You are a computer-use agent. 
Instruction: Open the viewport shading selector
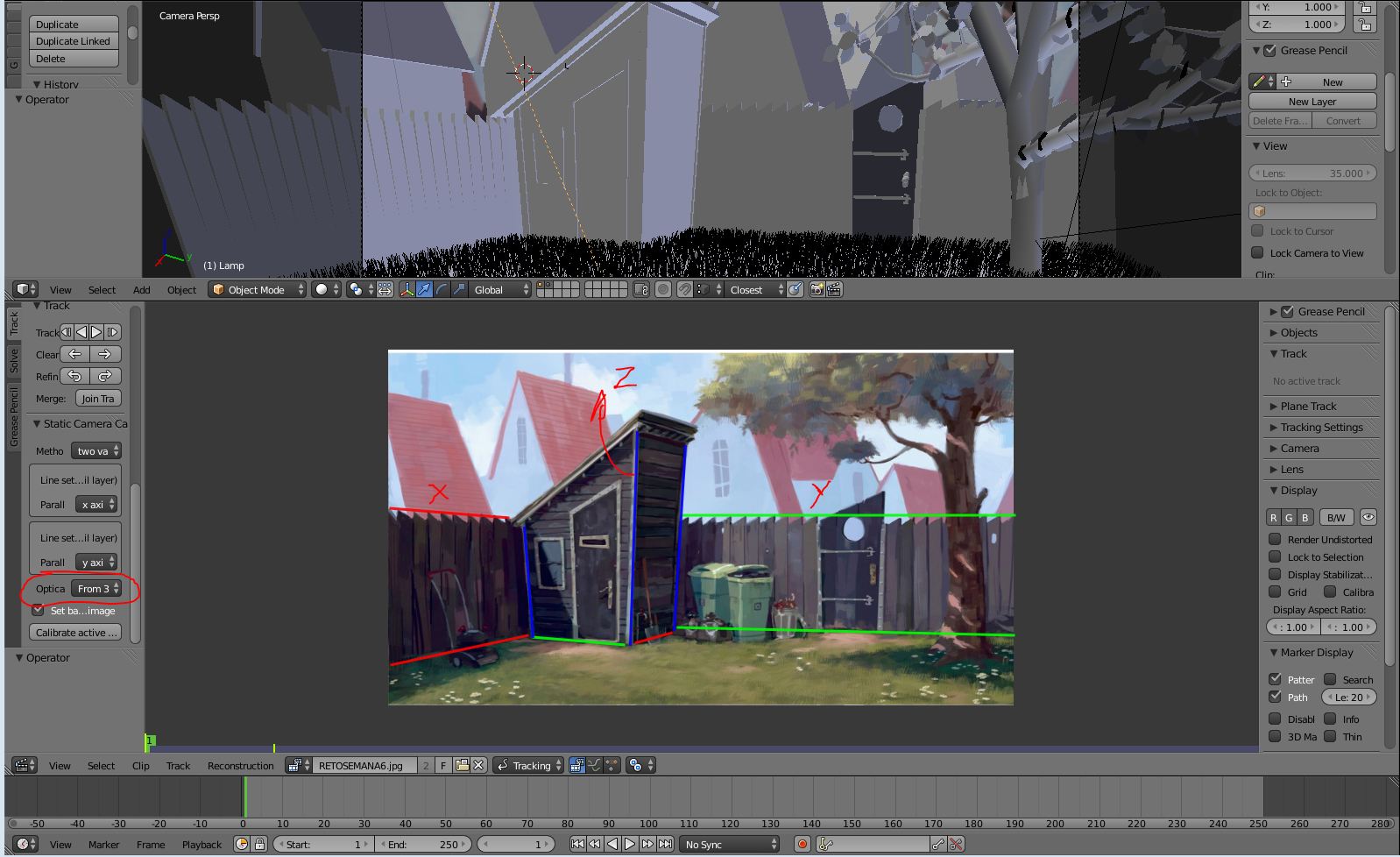pos(327,289)
